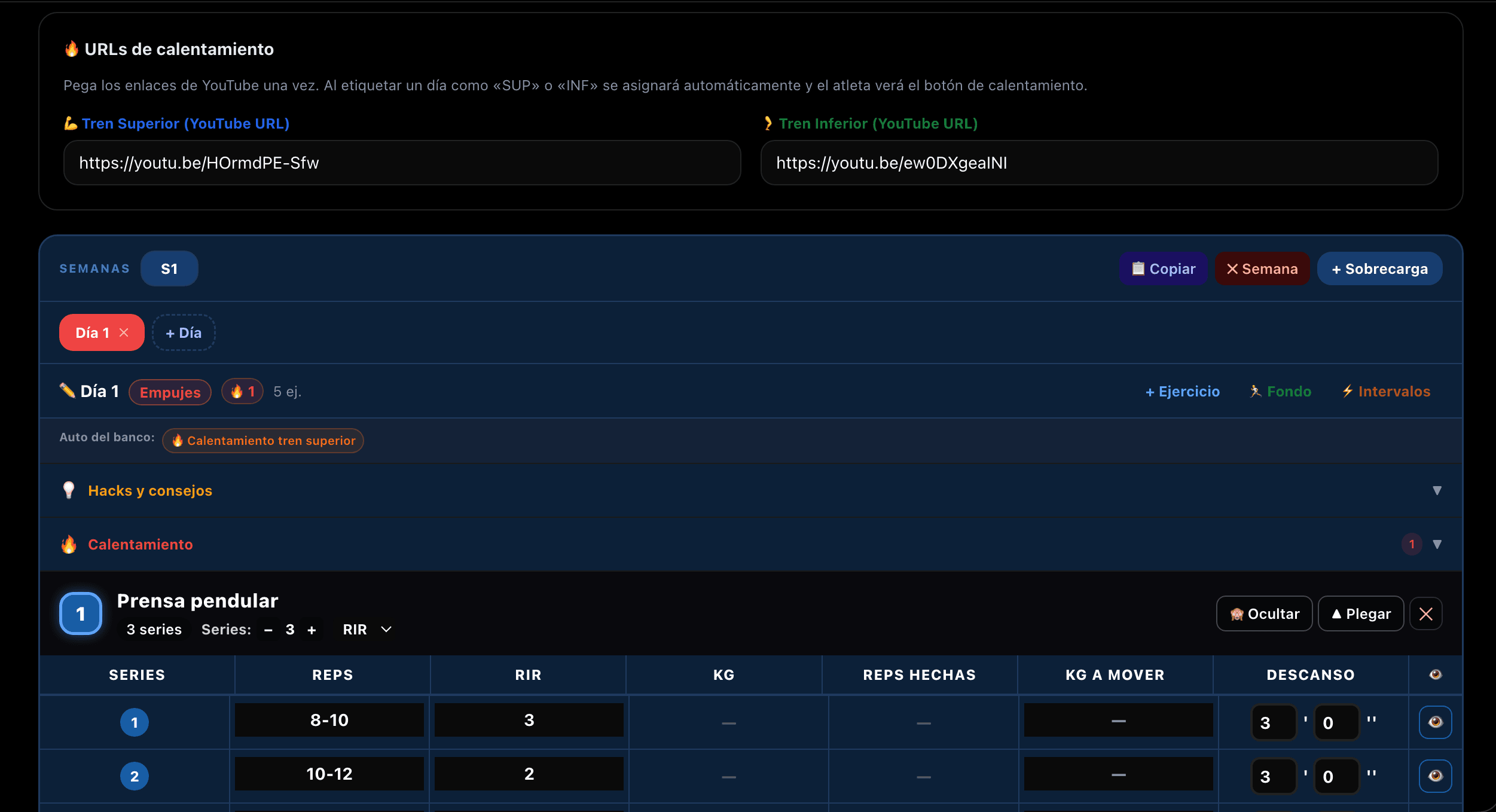Toggle visibility of series 1 row
Image resolution: width=1496 pixels, height=812 pixels.
(x=1435, y=722)
